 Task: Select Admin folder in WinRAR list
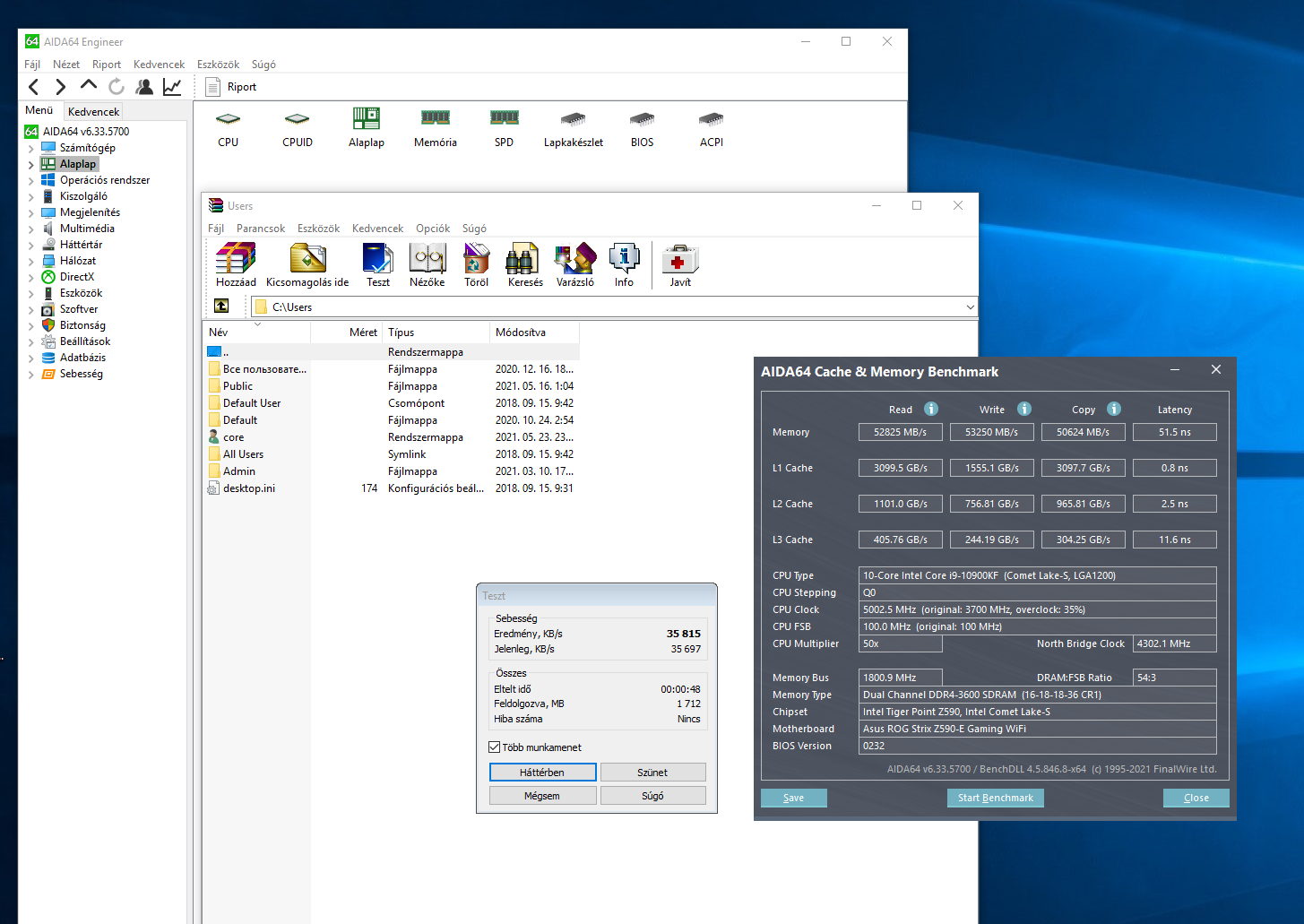pyautogui.click(x=239, y=471)
